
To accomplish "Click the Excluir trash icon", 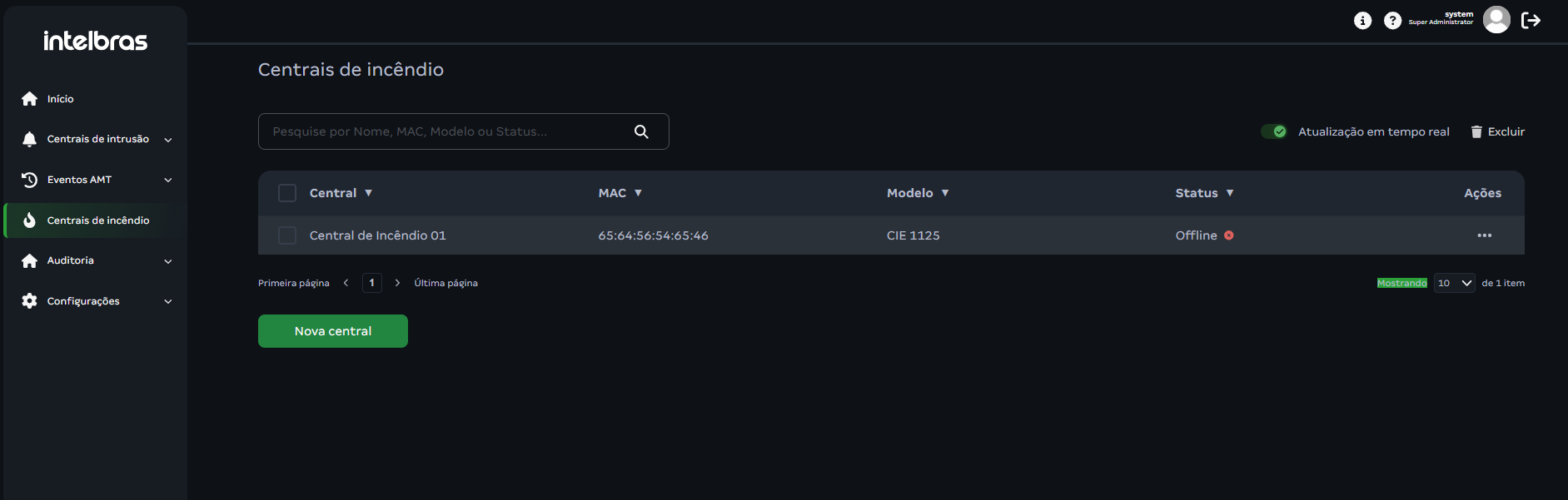I will tap(1476, 131).
